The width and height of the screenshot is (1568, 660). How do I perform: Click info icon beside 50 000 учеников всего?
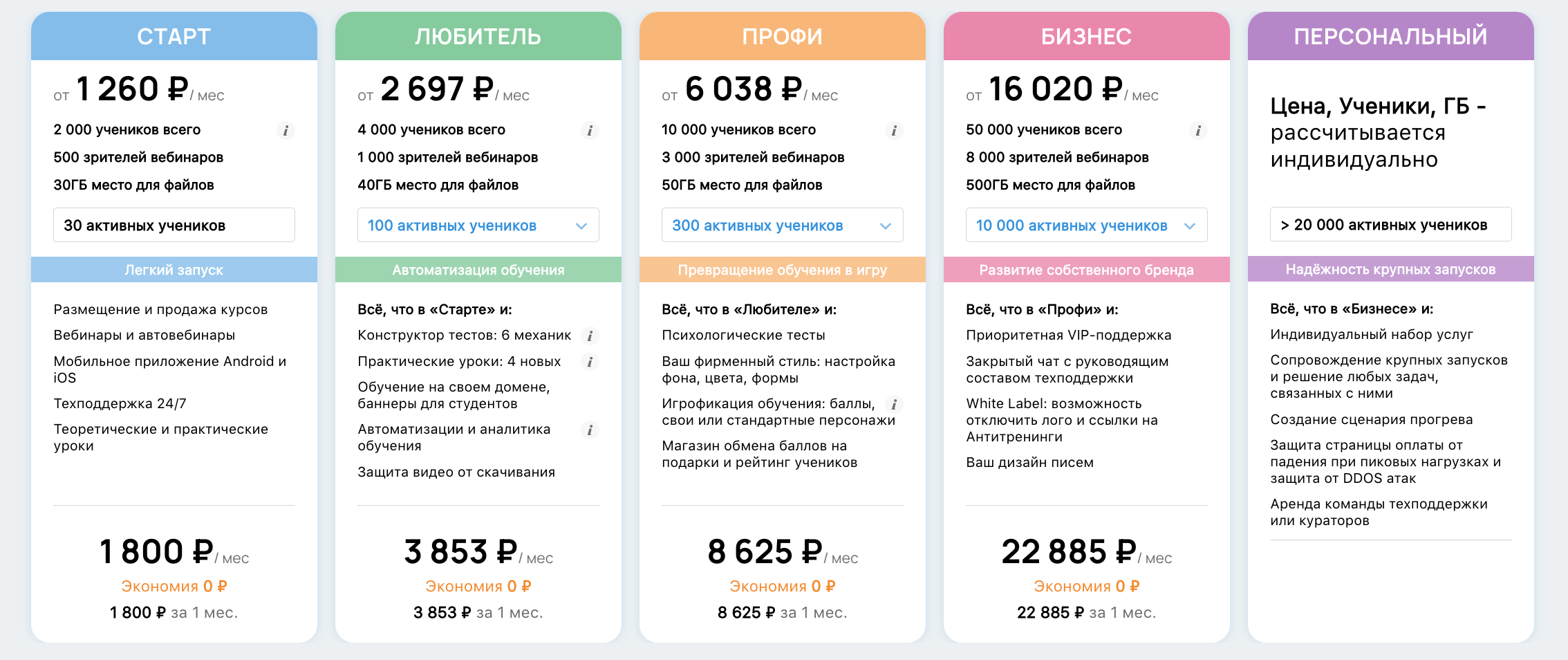click(x=1198, y=130)
